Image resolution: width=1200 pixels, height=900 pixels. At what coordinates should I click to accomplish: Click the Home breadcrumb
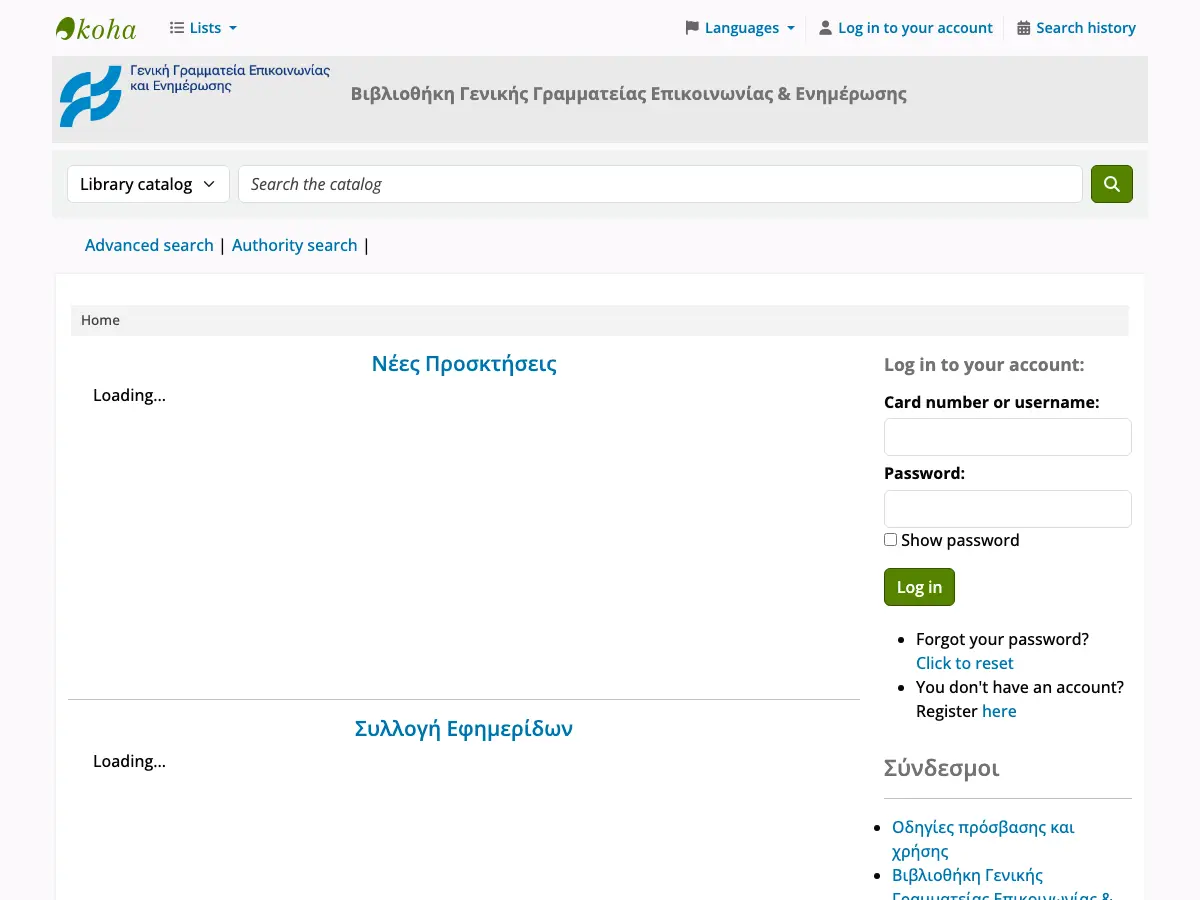click(100, 320)
